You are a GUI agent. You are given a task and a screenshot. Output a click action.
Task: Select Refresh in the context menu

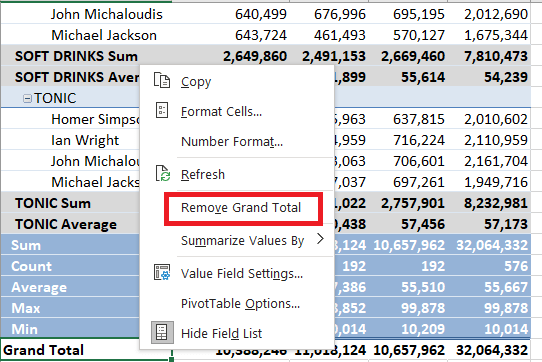(203, 175)
